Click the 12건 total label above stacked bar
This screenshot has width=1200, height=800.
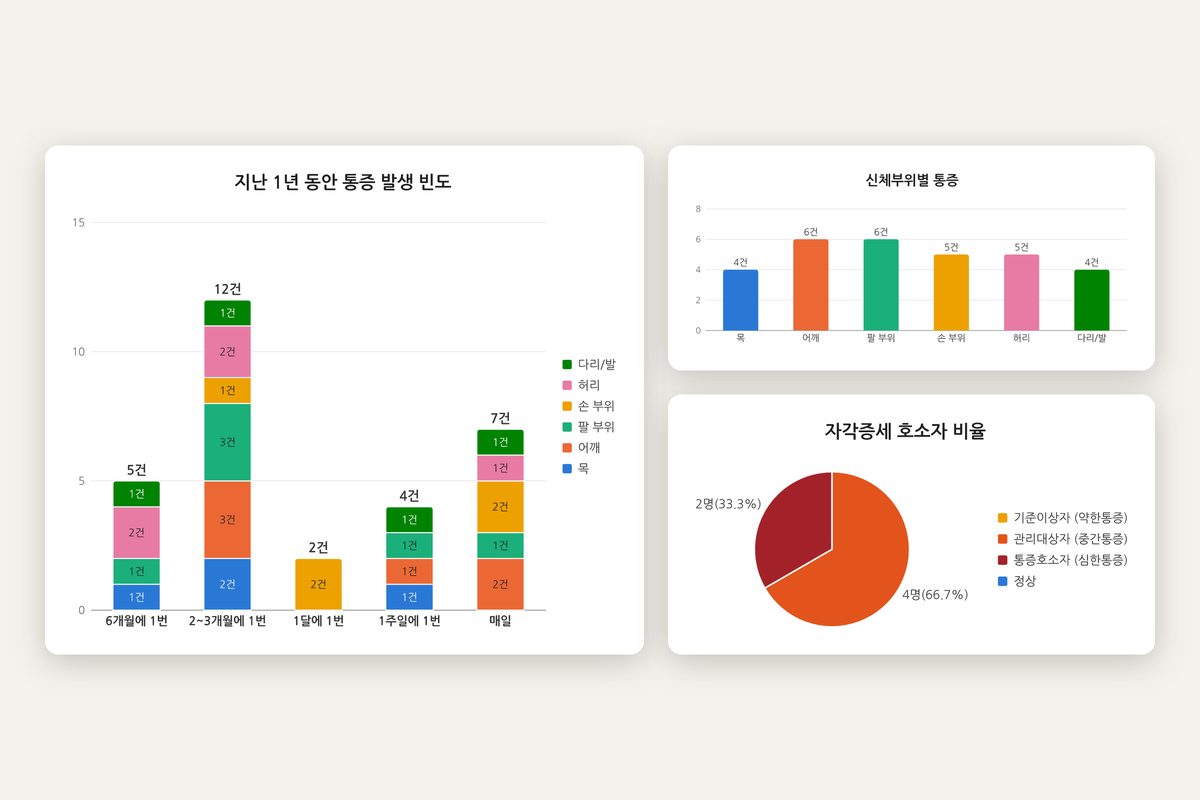[227, 289]
